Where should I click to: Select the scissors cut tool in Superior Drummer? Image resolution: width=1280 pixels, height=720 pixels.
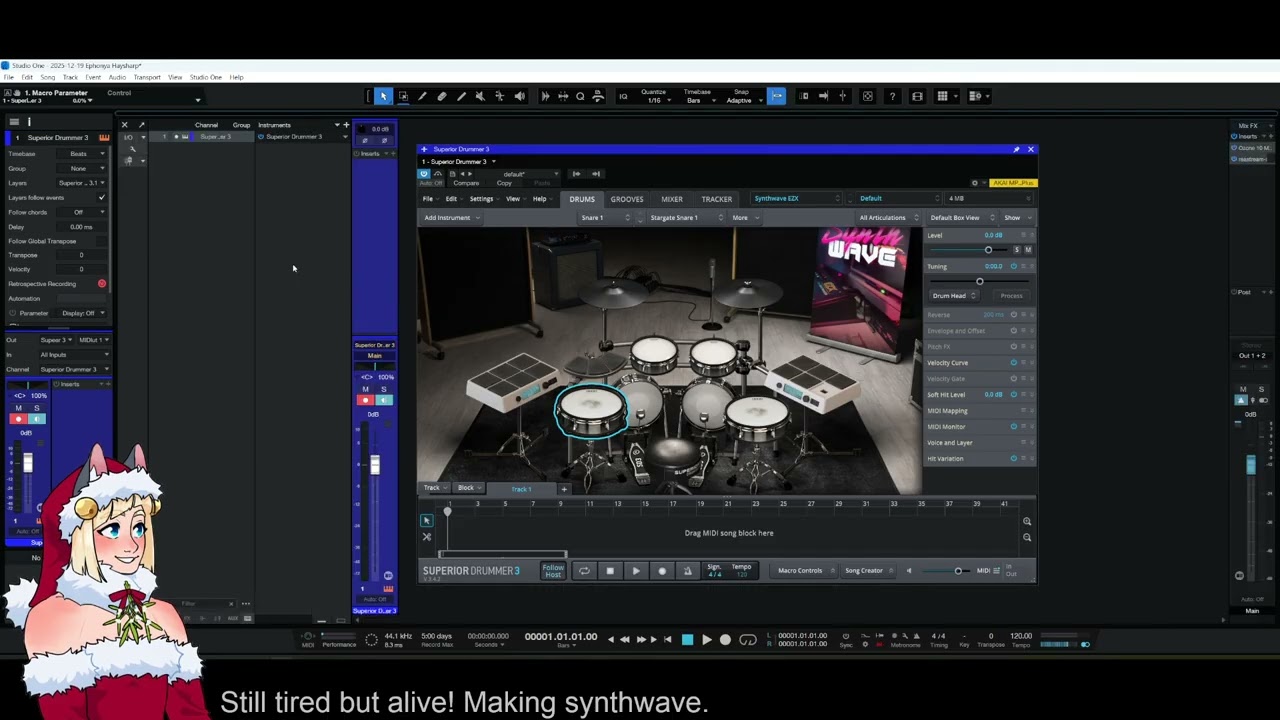pos(426,537)
